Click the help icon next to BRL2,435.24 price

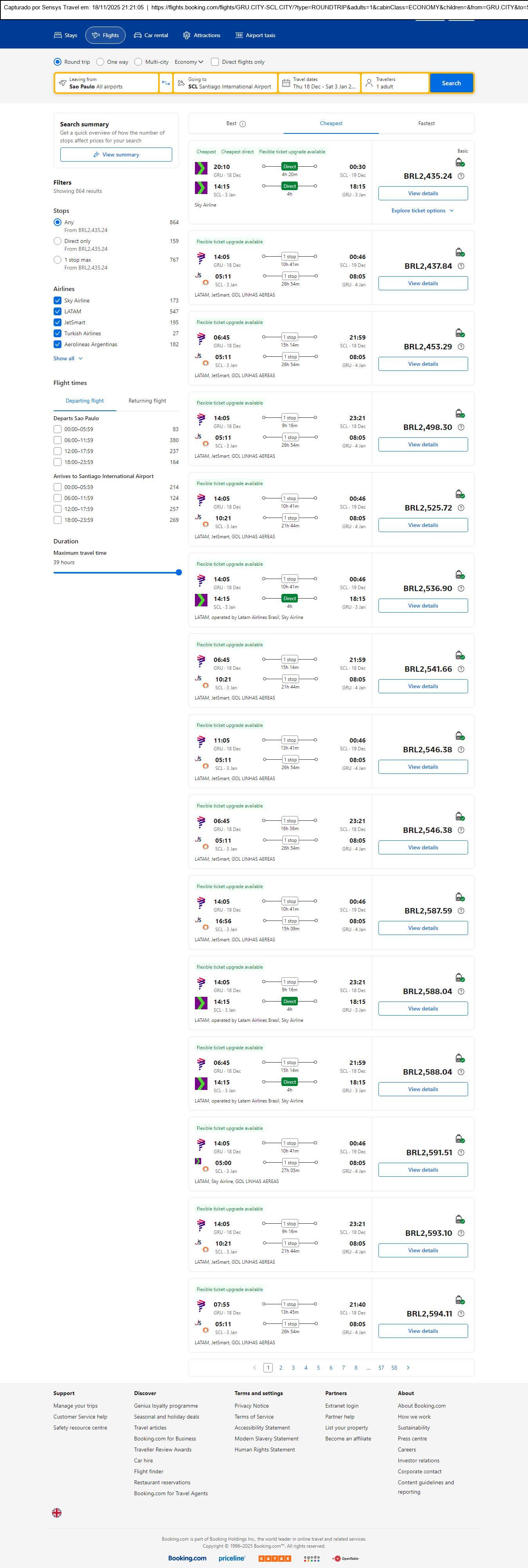pos(461,176)
